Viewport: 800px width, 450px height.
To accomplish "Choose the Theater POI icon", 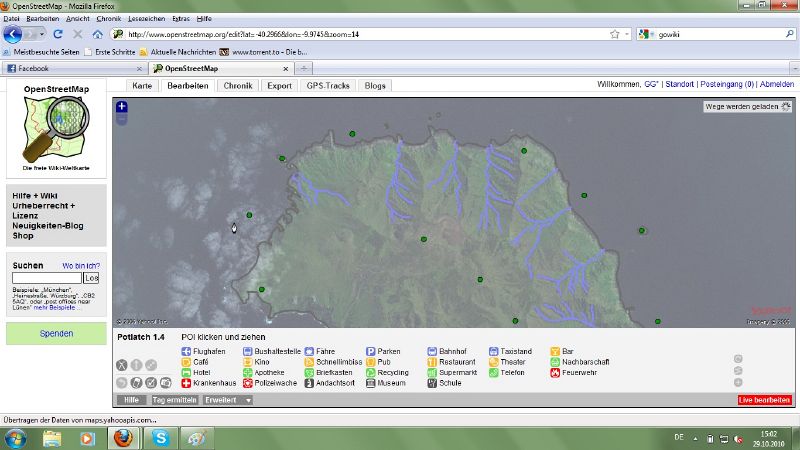I will click(x=493, y=362).
